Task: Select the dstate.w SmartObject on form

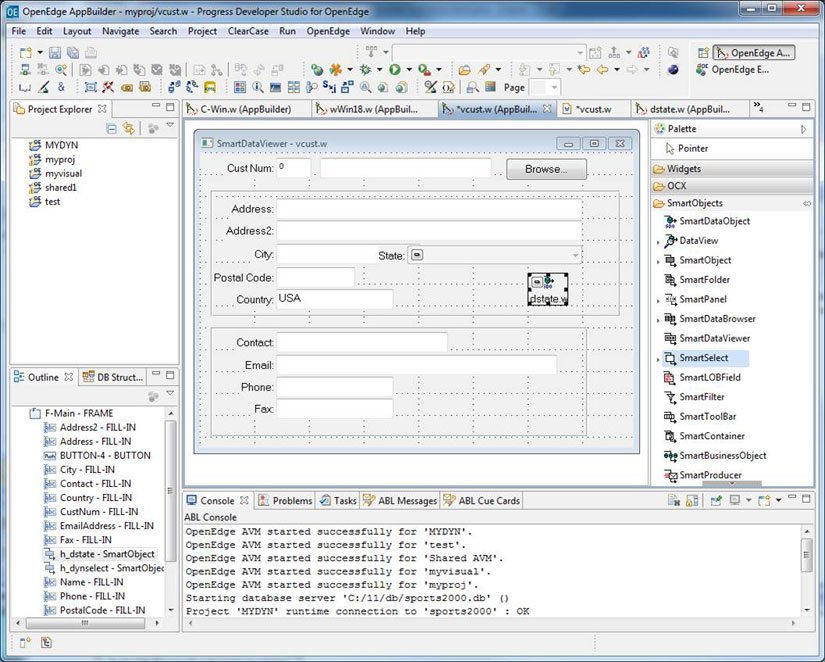Action: click(548, 288)
